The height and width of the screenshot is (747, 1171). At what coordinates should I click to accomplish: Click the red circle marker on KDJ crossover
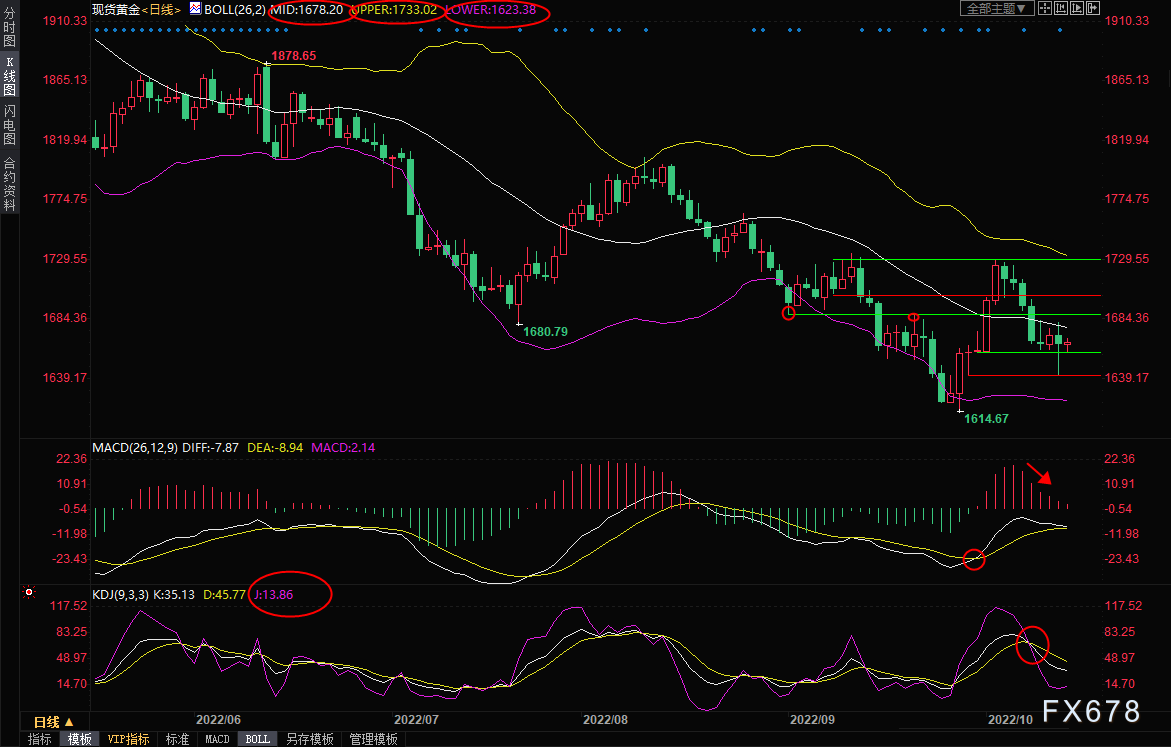pos(1033,645)
